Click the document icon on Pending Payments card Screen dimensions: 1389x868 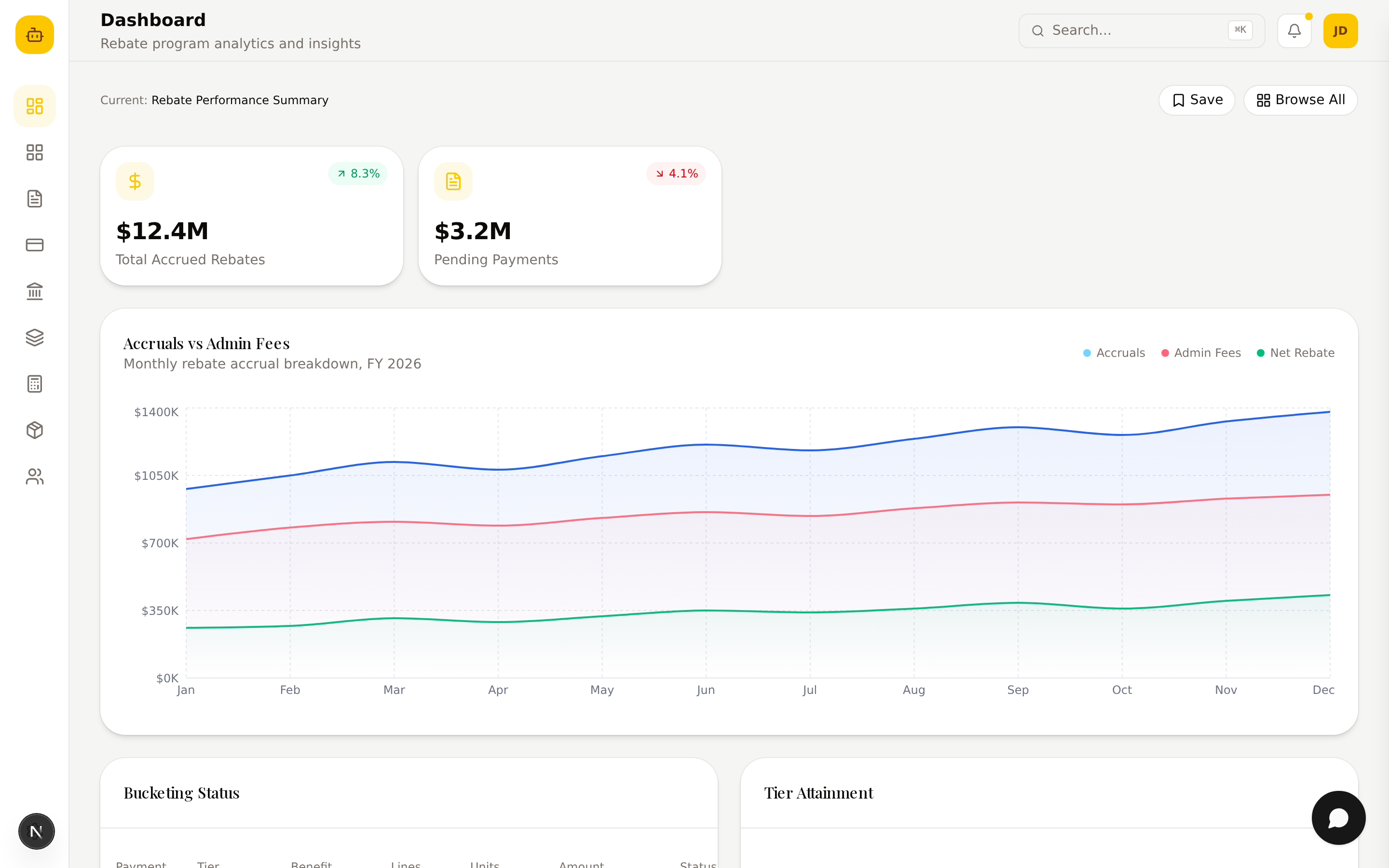coord(453,181)
